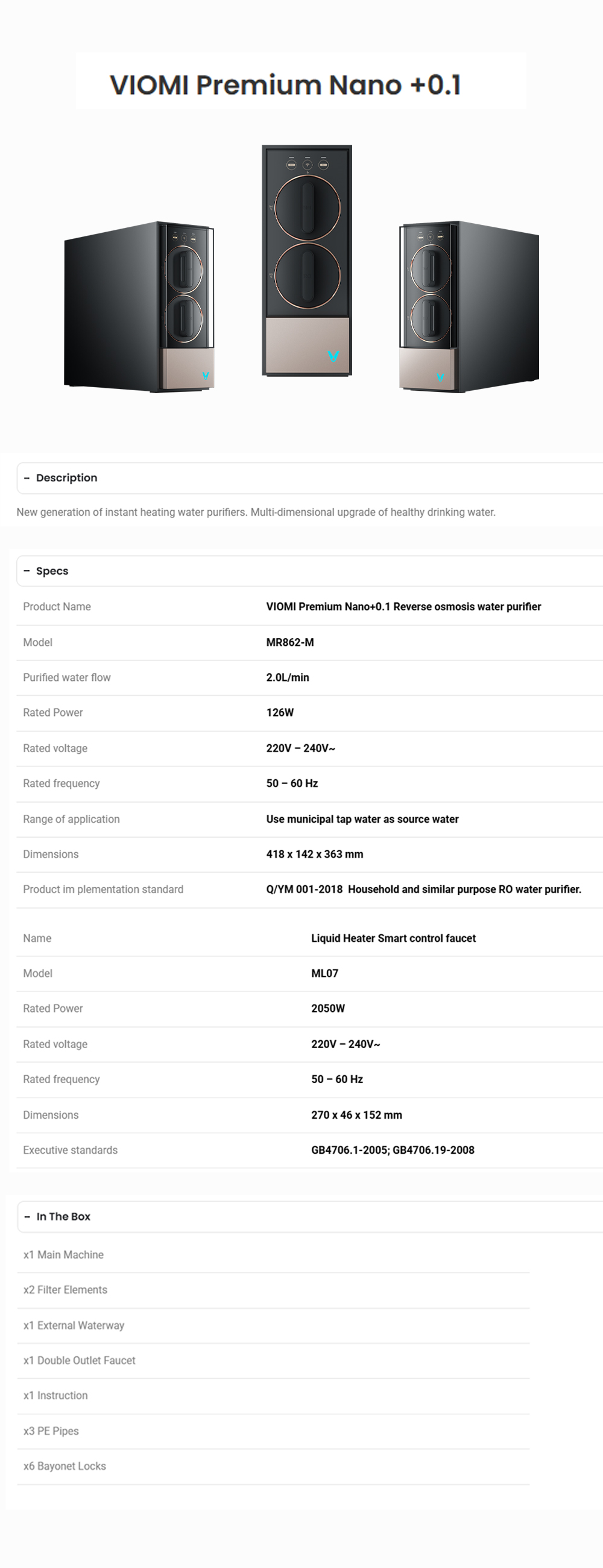Viewport: 603px width, 1568px height.
Task: Click the minus icon beside Specs
Action: [27, 571]
